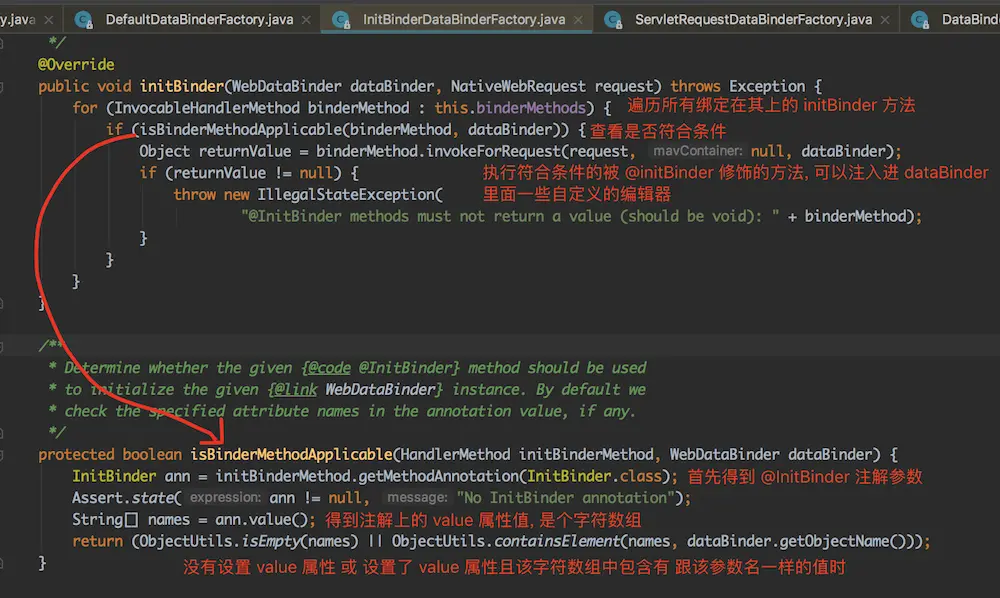
Task: Open the partially visible DataBinder tab
Action: point(969,19)
